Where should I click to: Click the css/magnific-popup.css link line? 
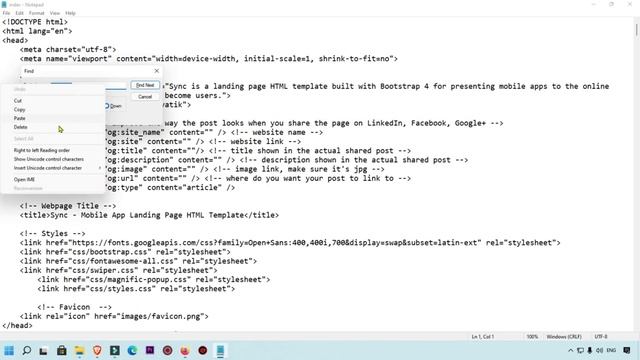click(x=154, y=280)
